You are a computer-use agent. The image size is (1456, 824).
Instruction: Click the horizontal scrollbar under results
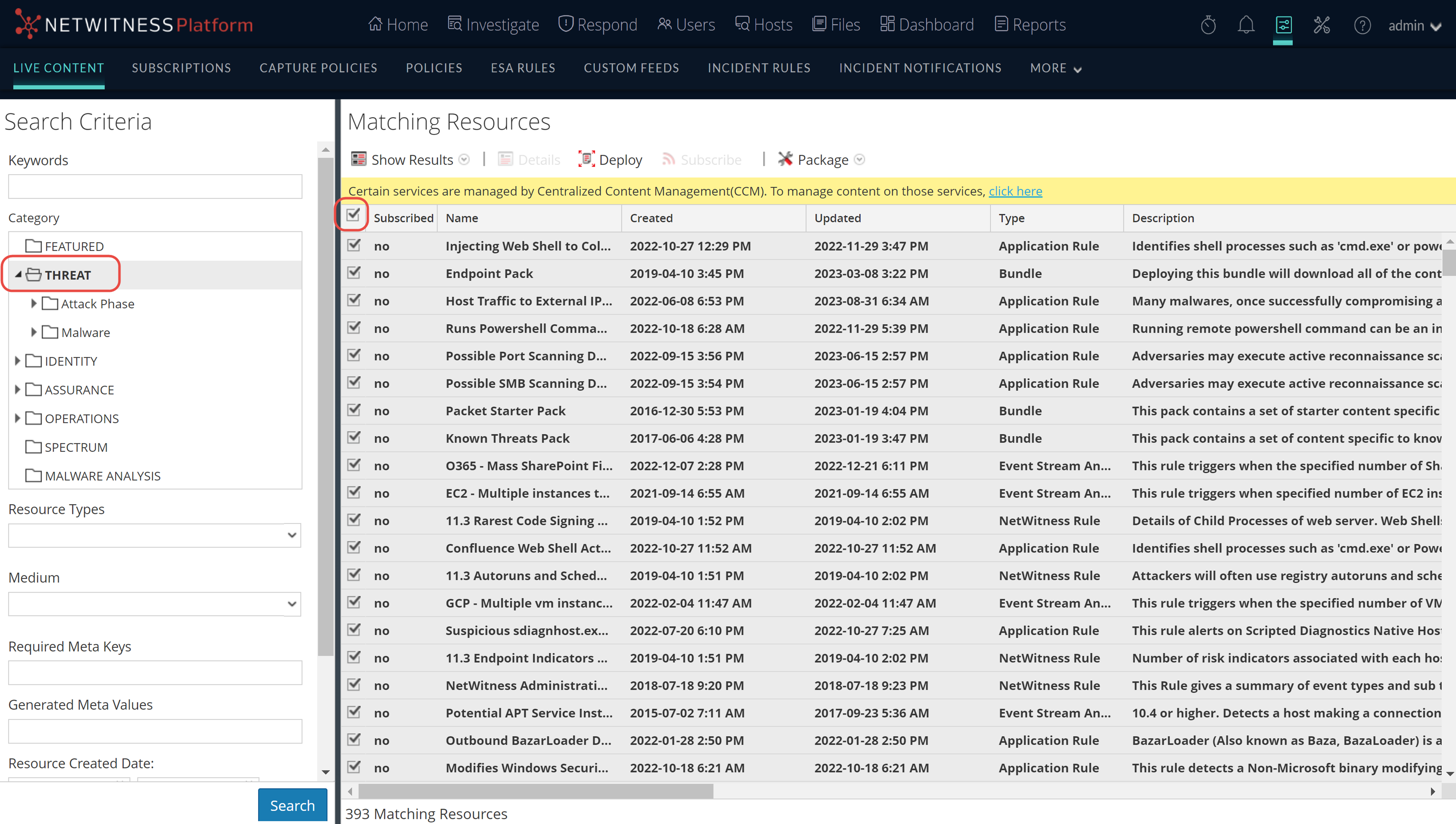coord(535,791)
